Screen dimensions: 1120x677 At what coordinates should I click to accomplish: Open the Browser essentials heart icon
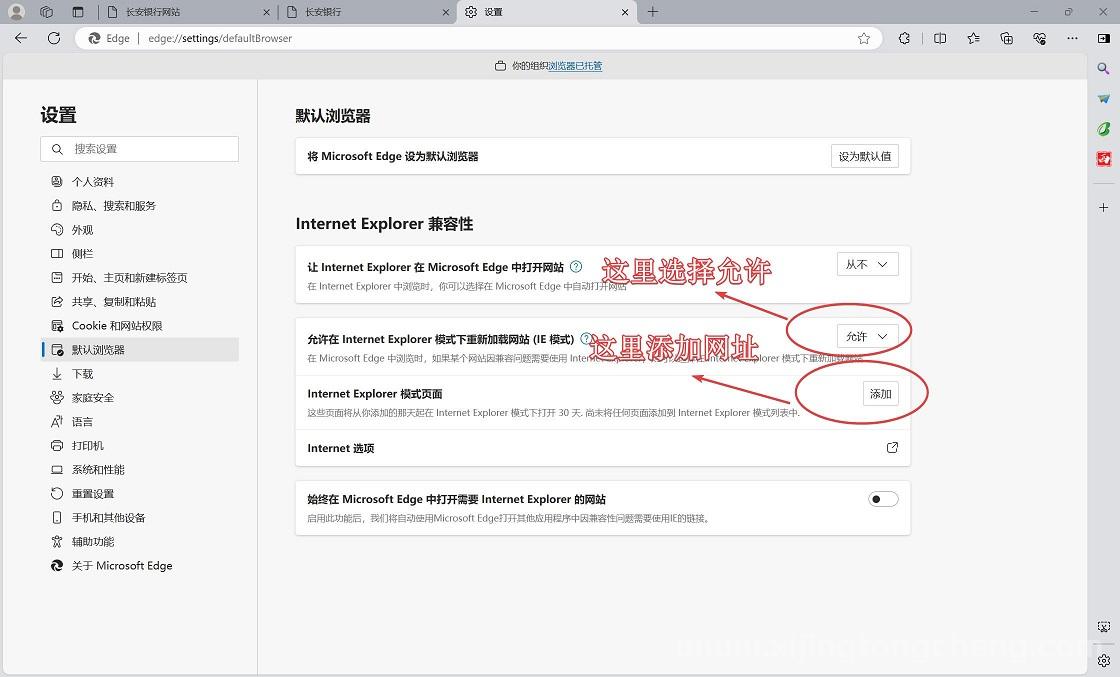coord(1039,39)
